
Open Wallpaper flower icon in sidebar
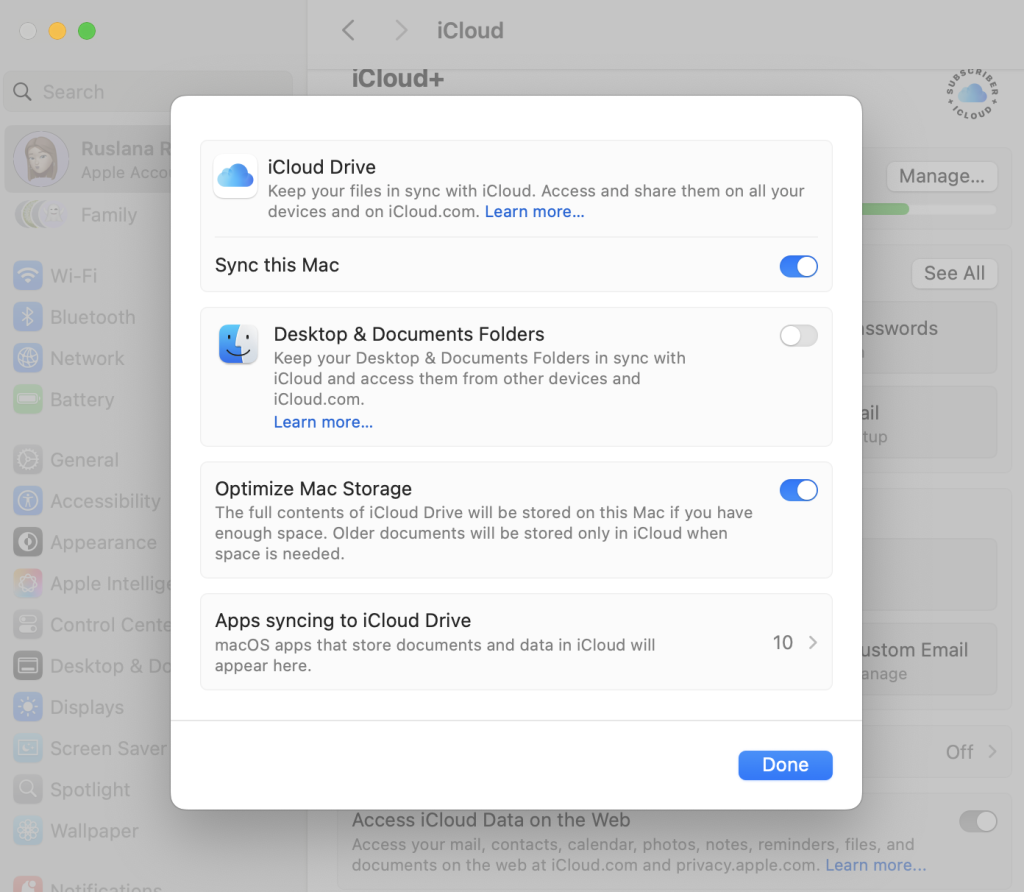coord(27,830)
